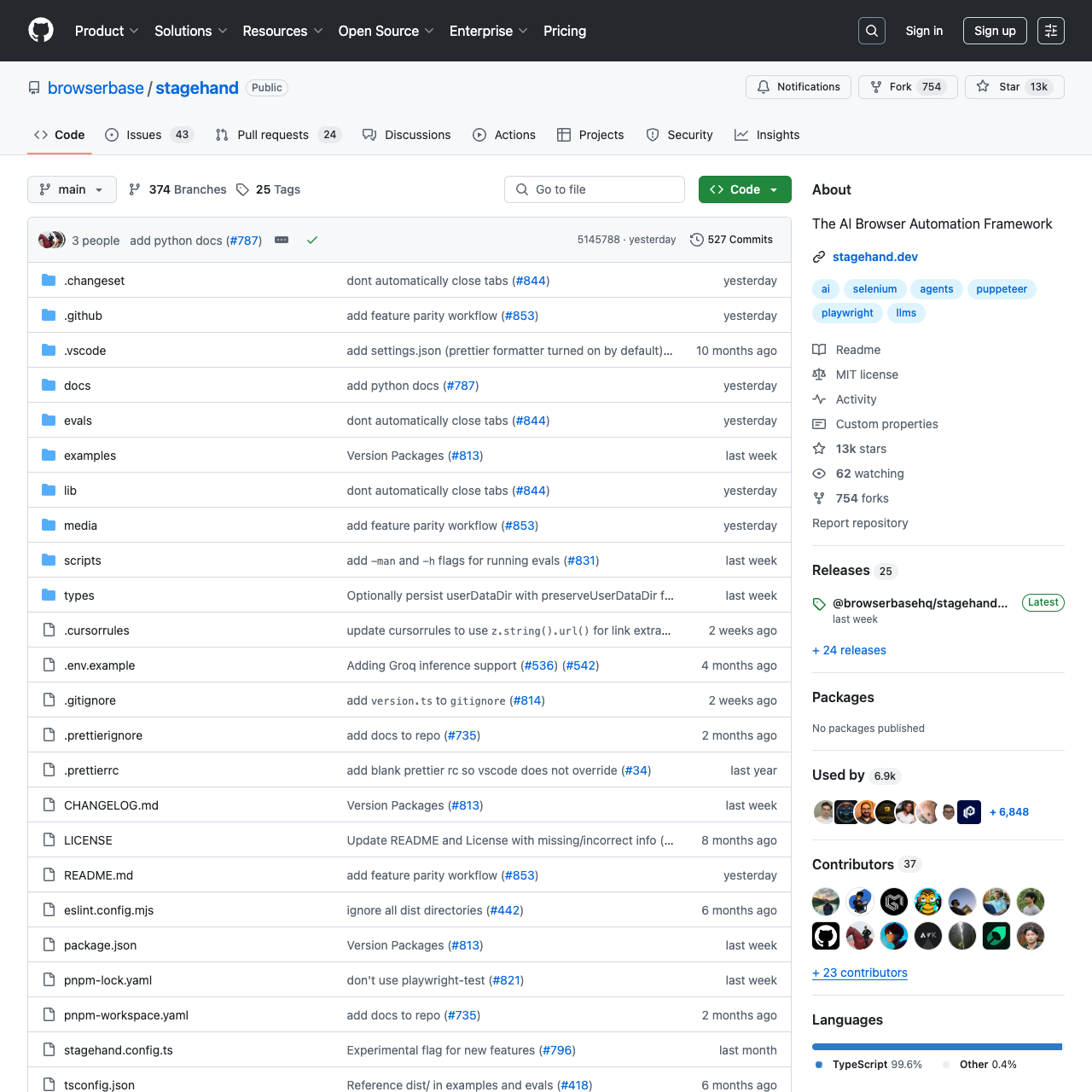1092x1092 pixels.
Task: Switch to the Pull requests tab
Action: pos(278,135)
